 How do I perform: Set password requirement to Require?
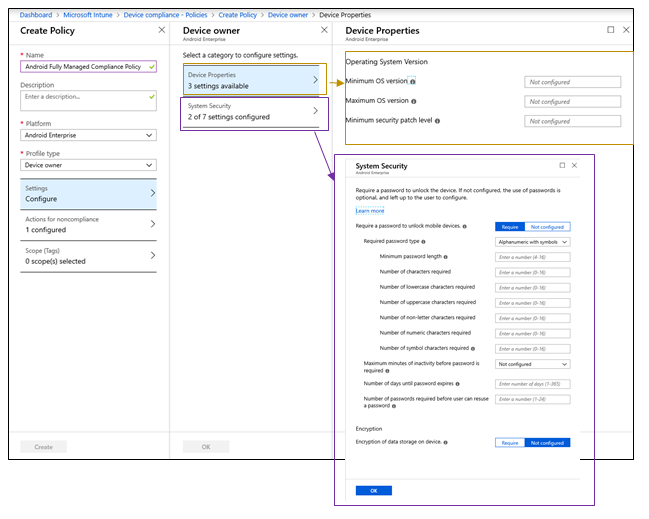pos(510,227)
